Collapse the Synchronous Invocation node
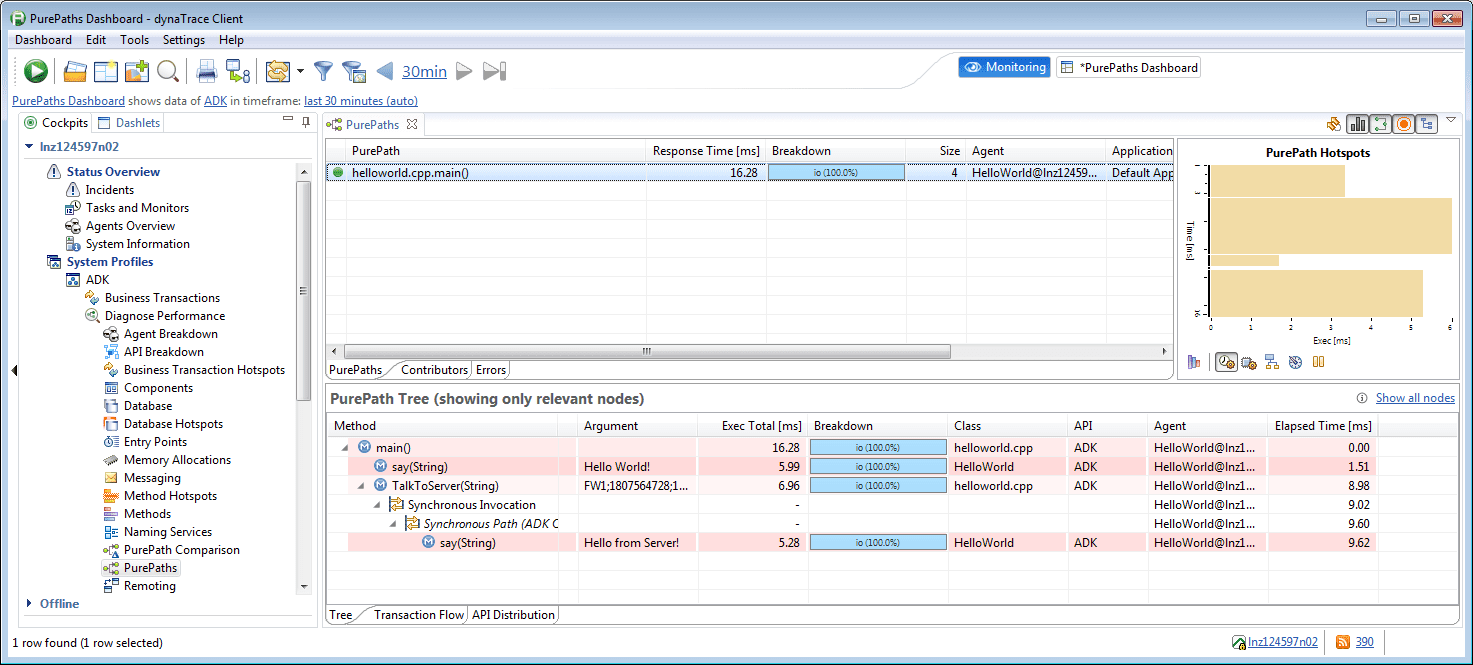This screenshot has width=1473, height=665. point(378,505)
